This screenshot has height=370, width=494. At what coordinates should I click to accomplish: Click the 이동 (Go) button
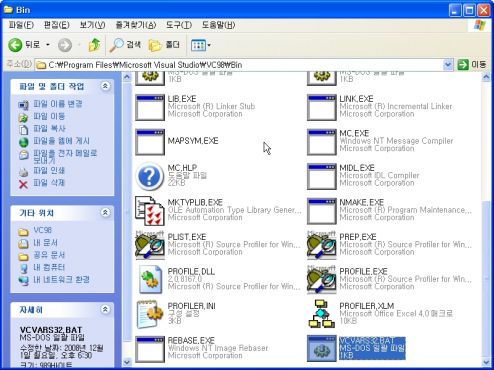(x=472, y=65)
